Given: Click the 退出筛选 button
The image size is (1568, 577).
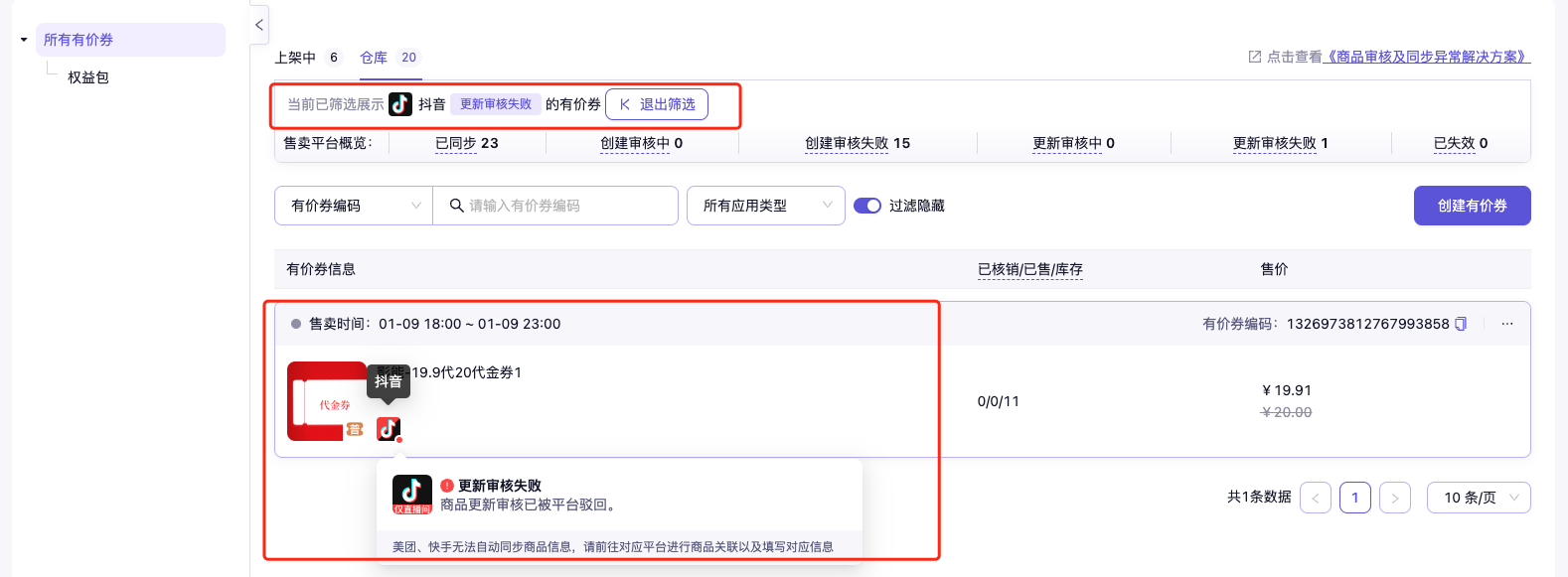Looking at the screenshot, I should click(x=657, y=104).
